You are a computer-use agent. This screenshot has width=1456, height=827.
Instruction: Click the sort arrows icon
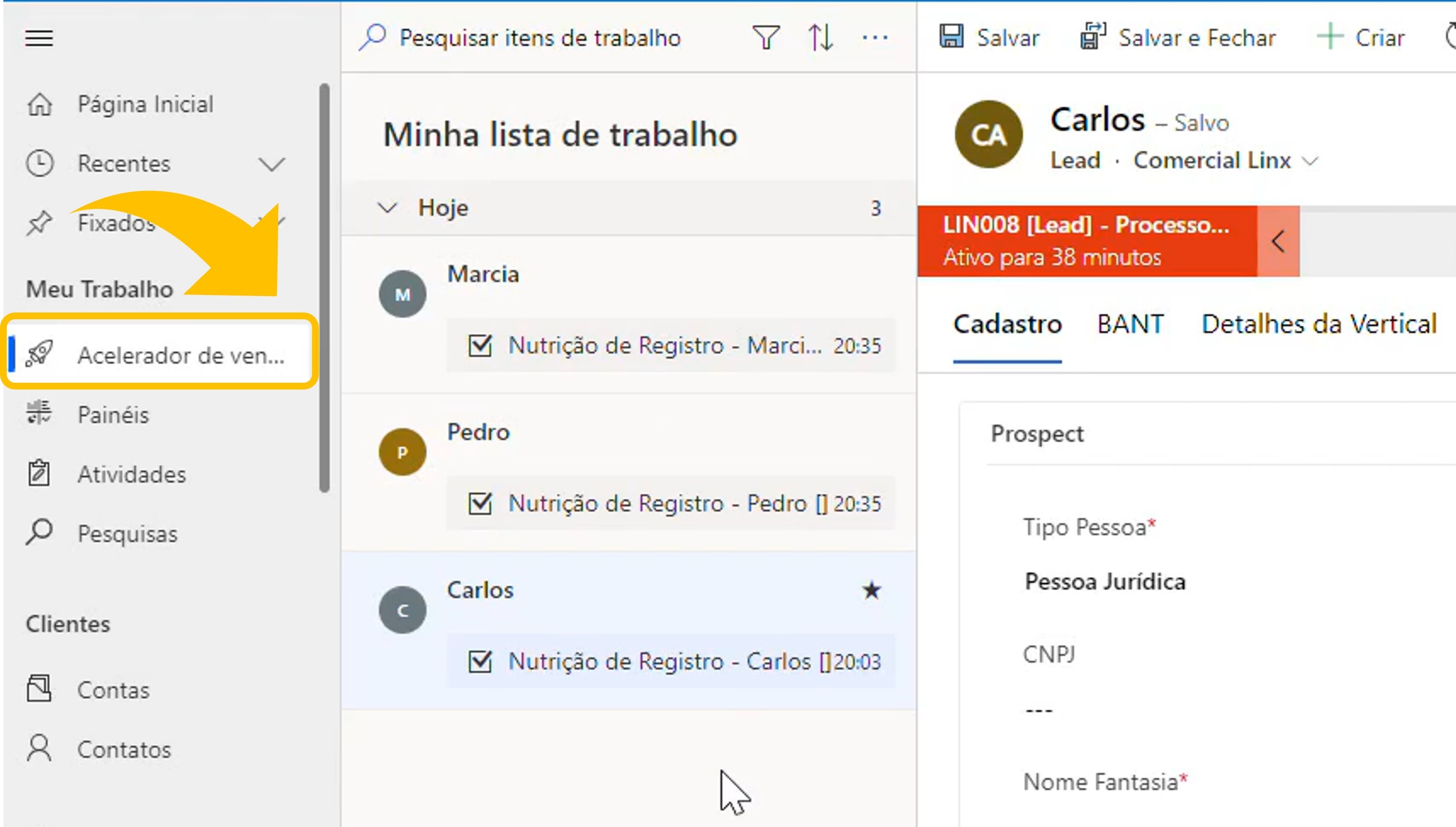821,38
